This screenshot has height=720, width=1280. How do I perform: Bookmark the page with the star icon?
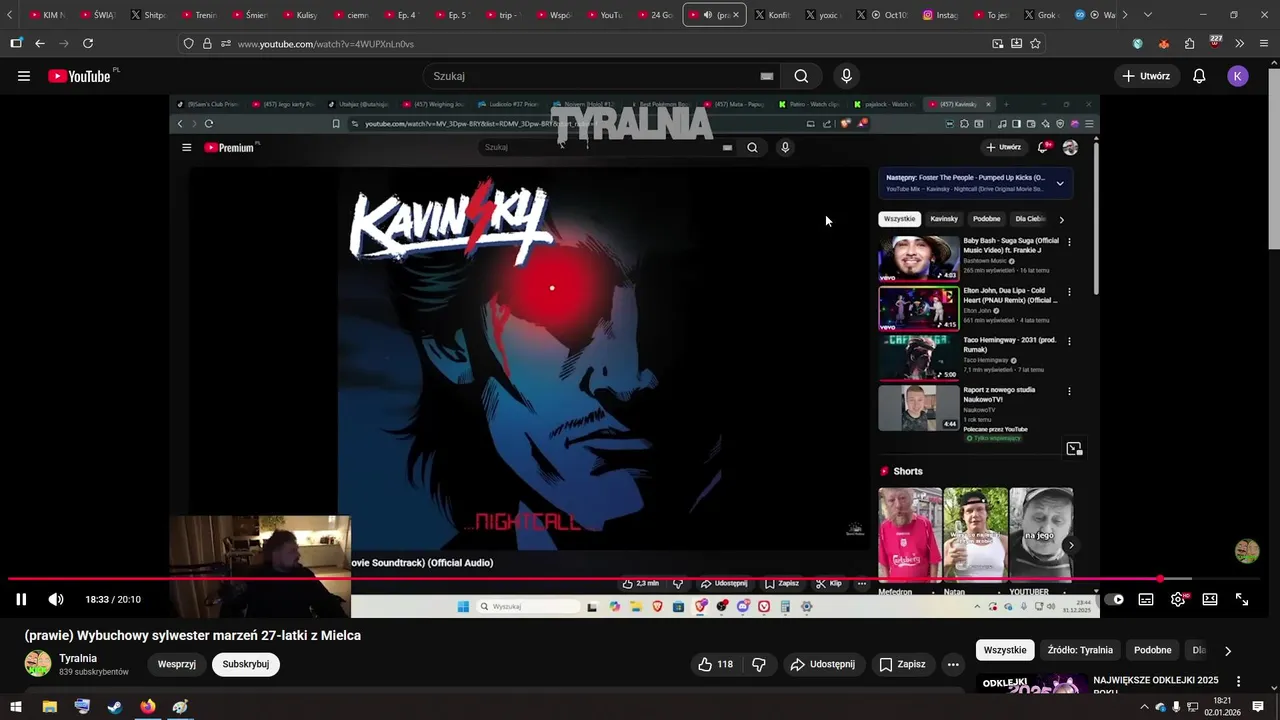[1035, 44]
